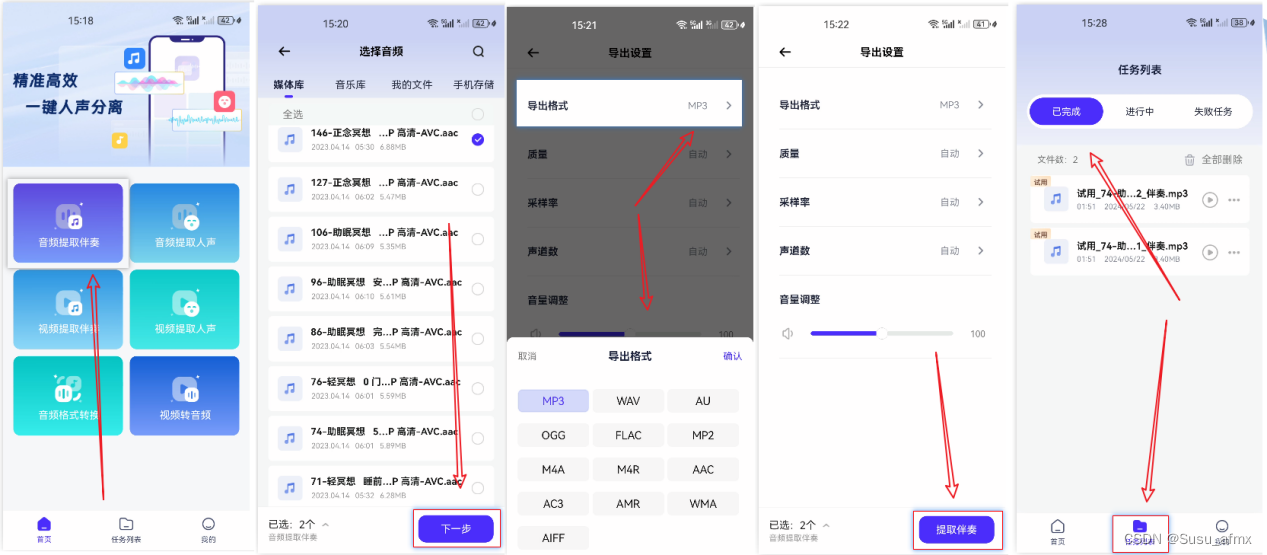The height and width of the screenshot is (555, 1267).
Task: Open more options for 试用_74-助...1_伴奏.mp3
Action: tap(1234, 252)
